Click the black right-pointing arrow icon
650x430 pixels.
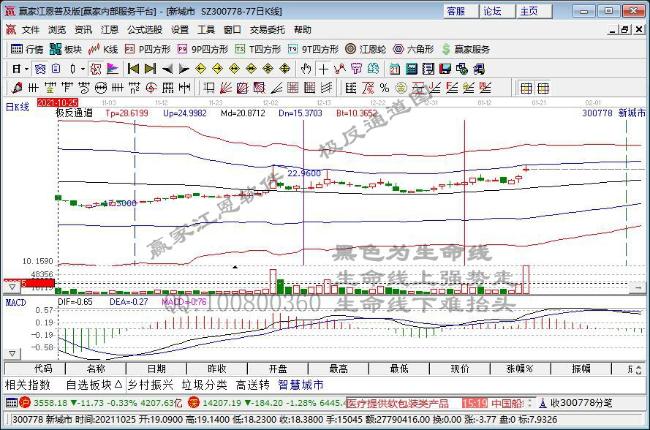point(184,68)
